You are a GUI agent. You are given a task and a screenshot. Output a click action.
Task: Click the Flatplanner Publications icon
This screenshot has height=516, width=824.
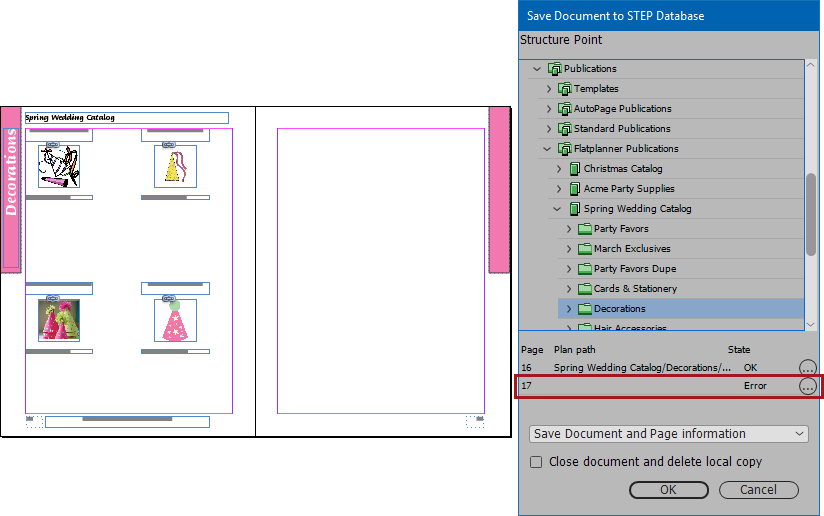[x=564, y=149]
